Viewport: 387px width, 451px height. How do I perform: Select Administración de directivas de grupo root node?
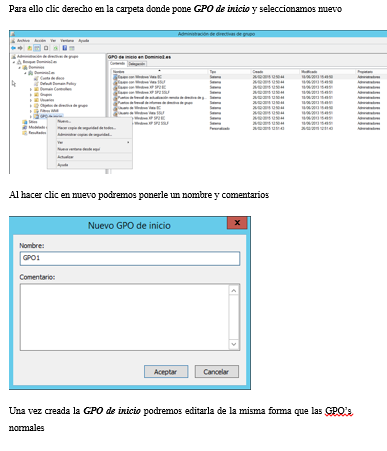(47, 56)
